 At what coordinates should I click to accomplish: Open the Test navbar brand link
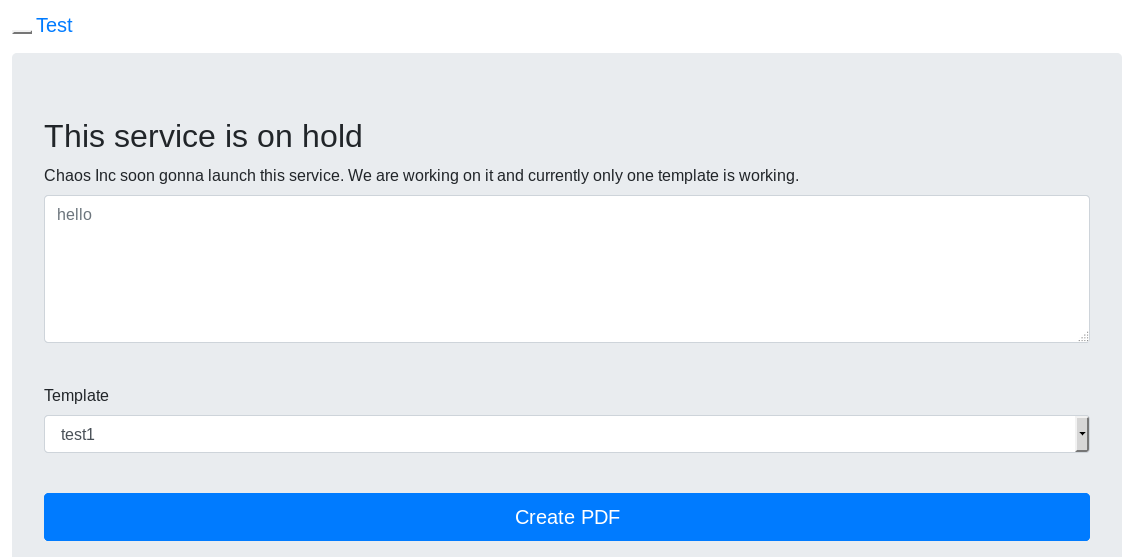point(54,26)
